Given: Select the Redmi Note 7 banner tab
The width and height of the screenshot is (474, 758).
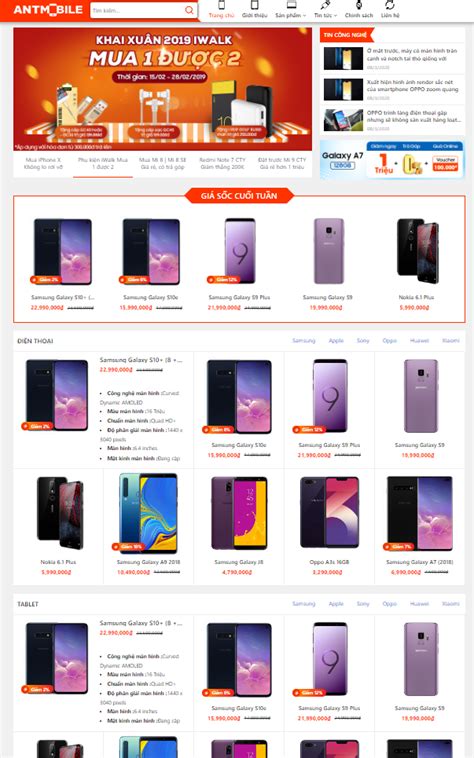Looking at the screenshot, I should [x=222, y=163].
